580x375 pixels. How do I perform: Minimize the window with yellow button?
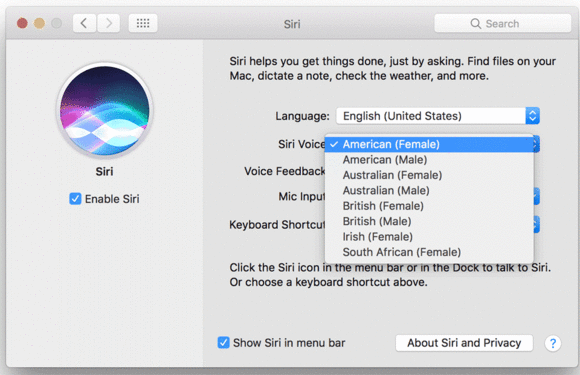click(39, 24)
